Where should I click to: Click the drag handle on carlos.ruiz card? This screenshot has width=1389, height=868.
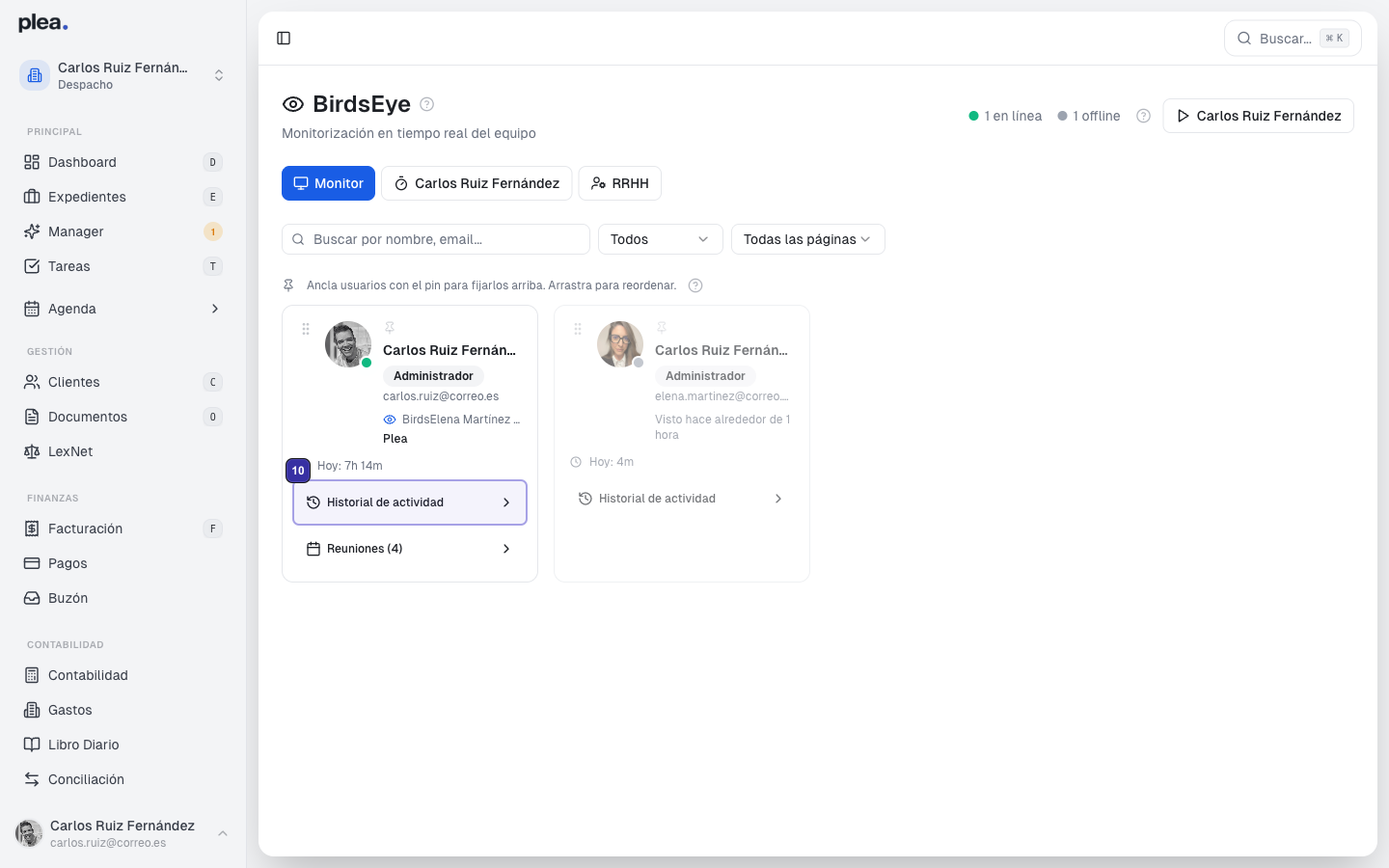tap(306, 329)
